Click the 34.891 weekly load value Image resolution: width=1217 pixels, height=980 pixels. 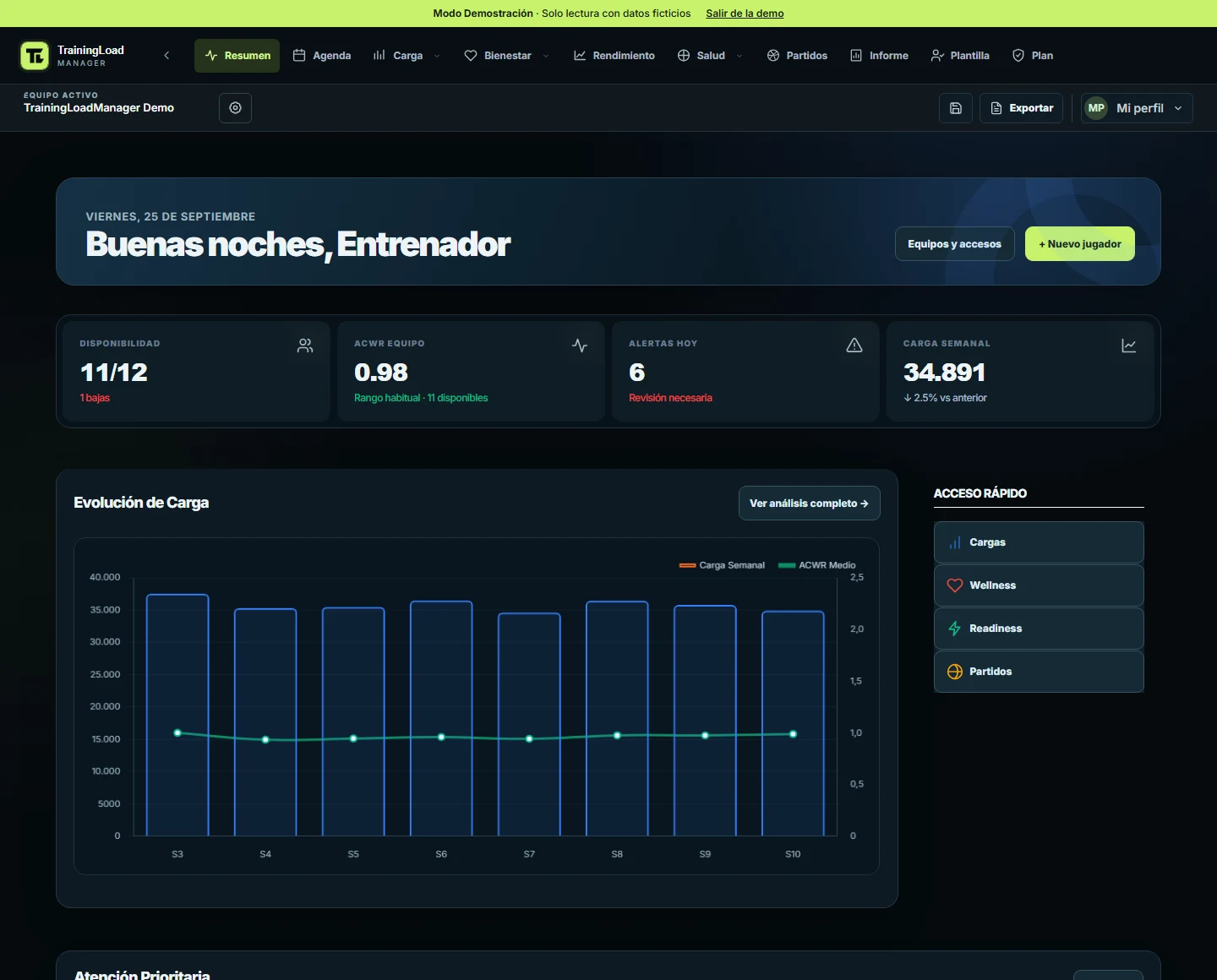coord(944,373)
